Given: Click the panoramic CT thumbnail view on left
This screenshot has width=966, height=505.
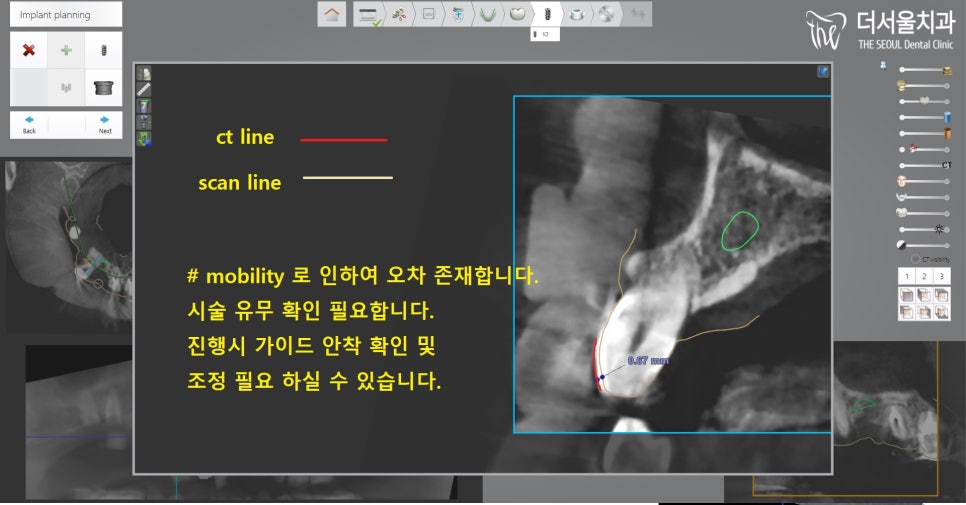Looking at the screenshot, I should [x=65, y=245].
